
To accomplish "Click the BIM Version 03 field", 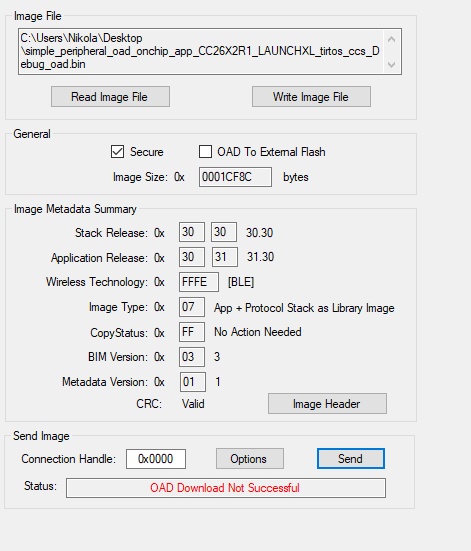I will coord(192,357).
